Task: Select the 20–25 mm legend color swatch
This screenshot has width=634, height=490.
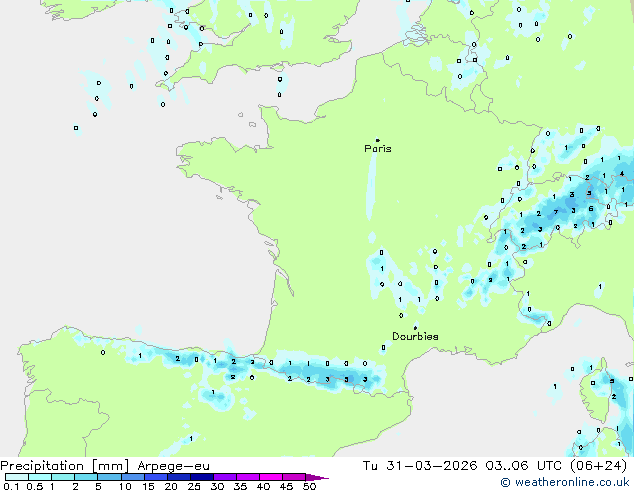Action: point(179,477)
